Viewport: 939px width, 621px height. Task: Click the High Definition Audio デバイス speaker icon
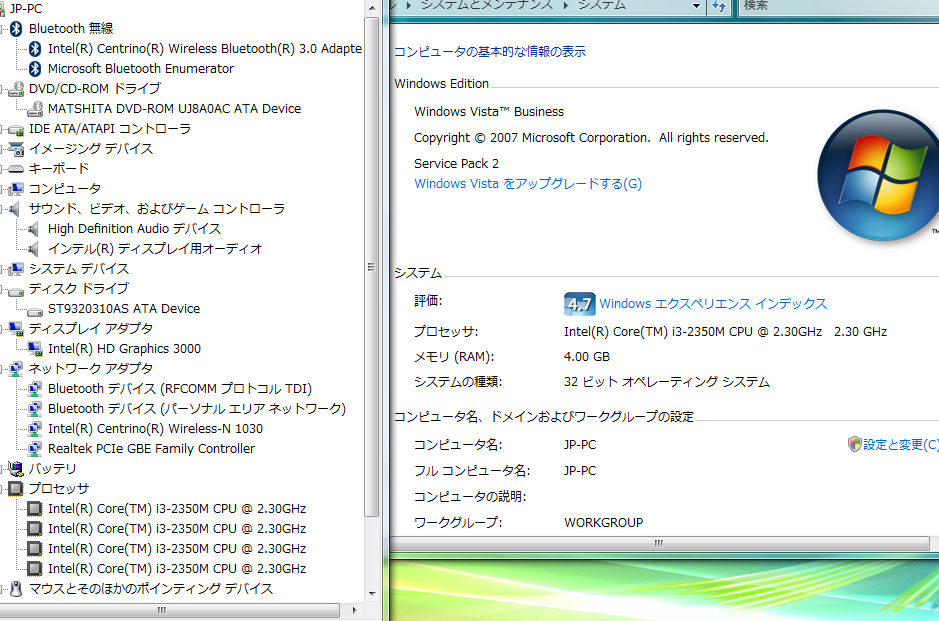(x=35, y=229)
